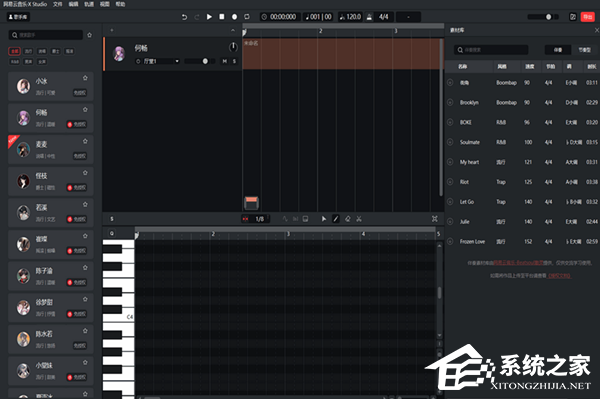Add the Riot accompaniment with its plus icon
600x399 pixels.
click(450, 182)
